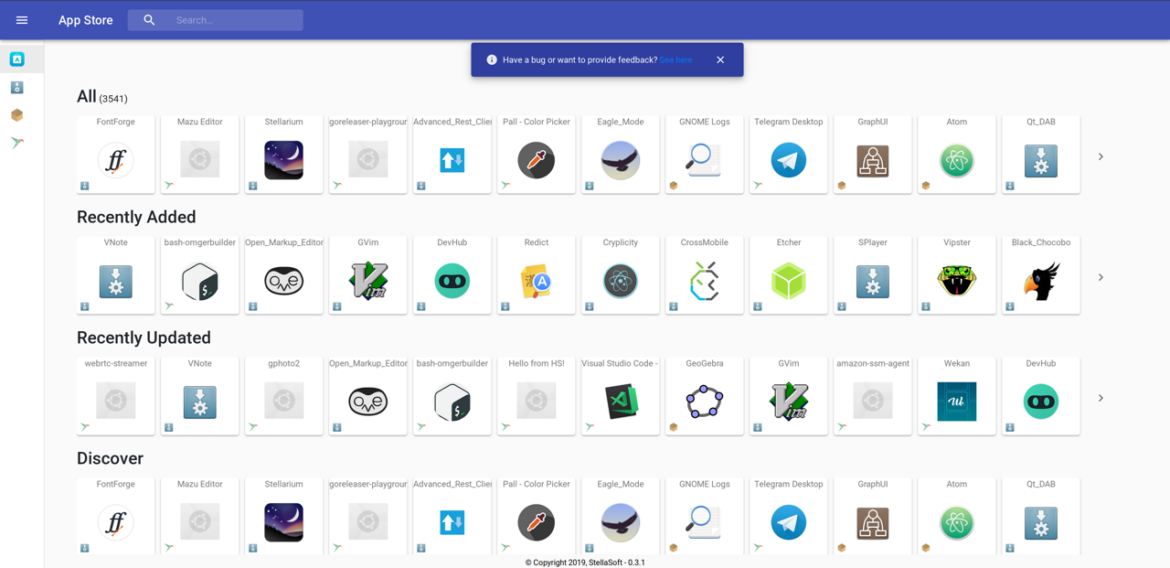Open the Black_Chocobo app tile

click(1040, 276)
